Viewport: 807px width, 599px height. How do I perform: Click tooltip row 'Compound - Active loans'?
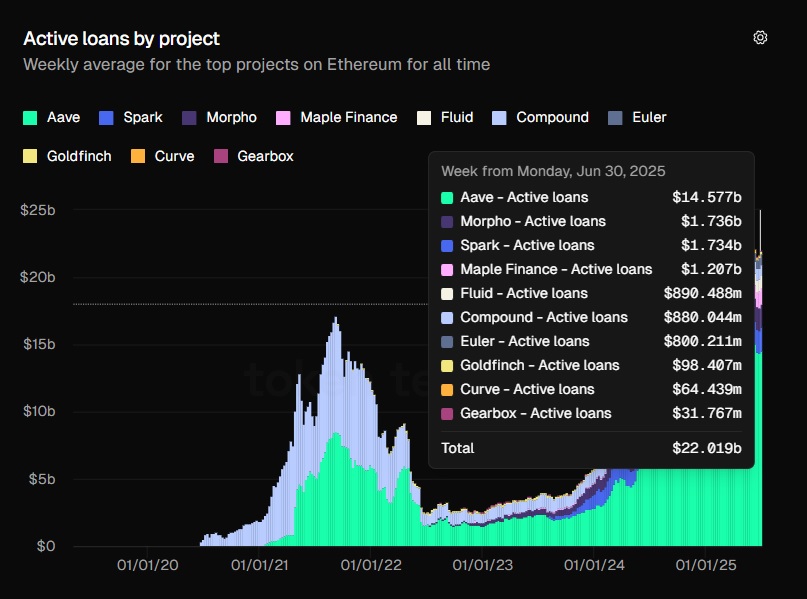click(x=591, y=318)
